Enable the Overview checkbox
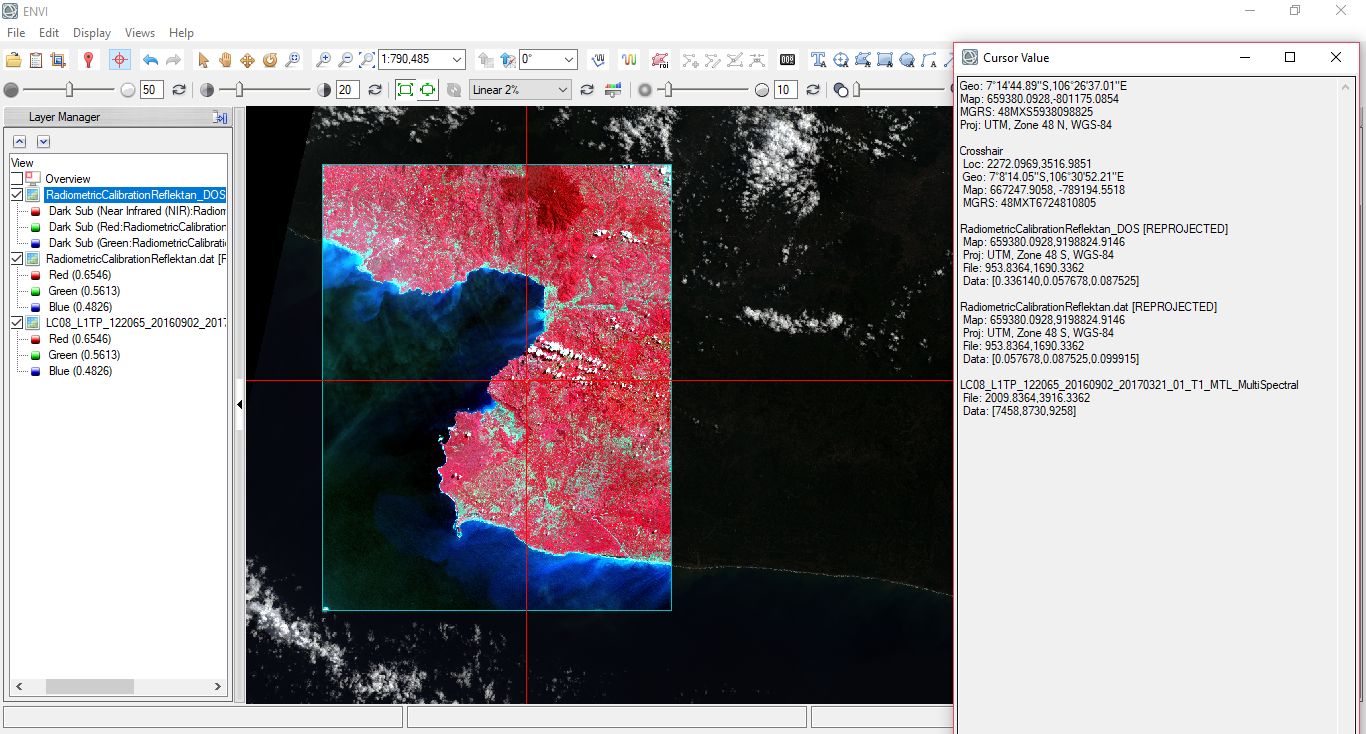This screenshot has height=734, width=1366. (17, 179)
